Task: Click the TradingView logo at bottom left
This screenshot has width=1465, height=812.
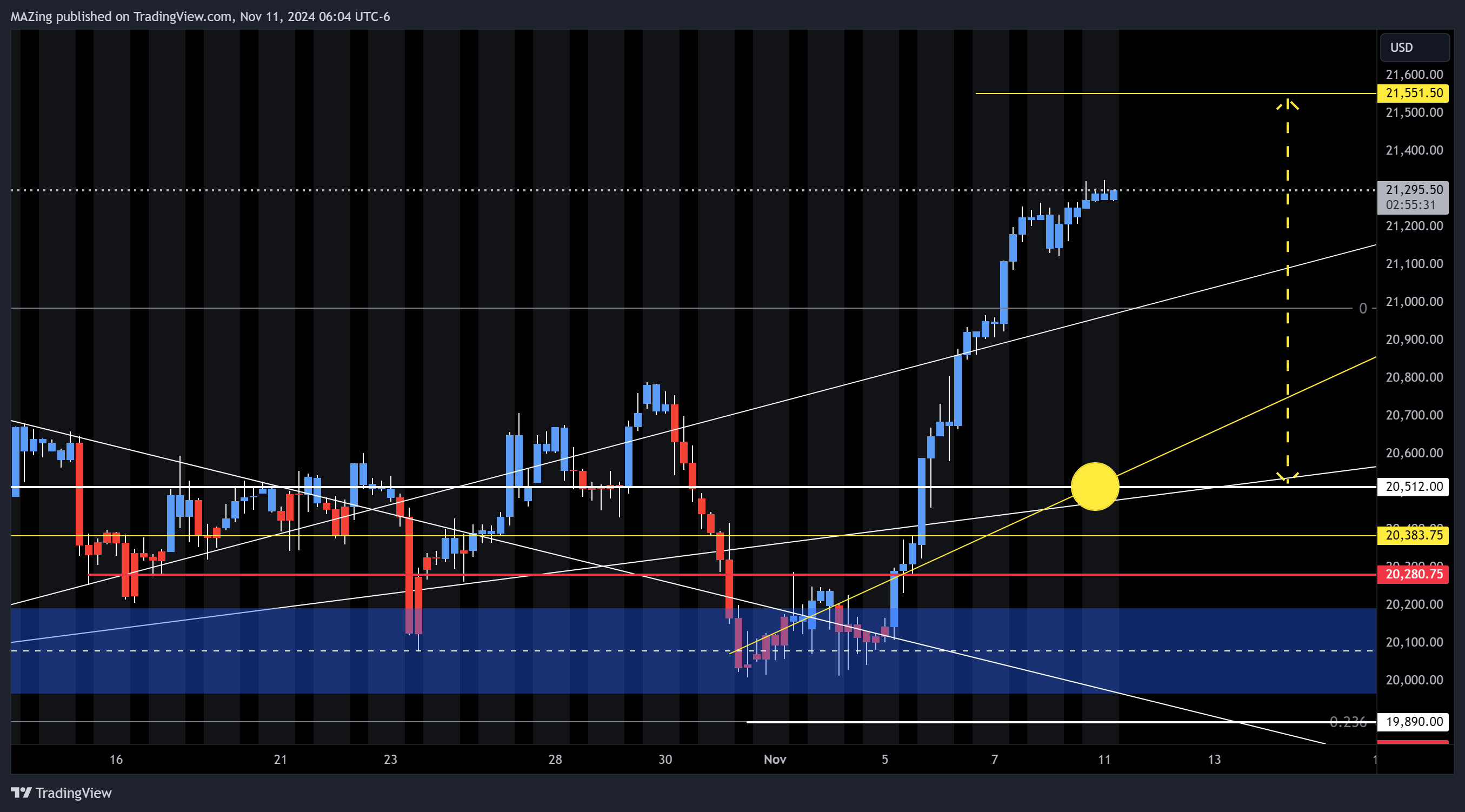Action: point(62,793)
